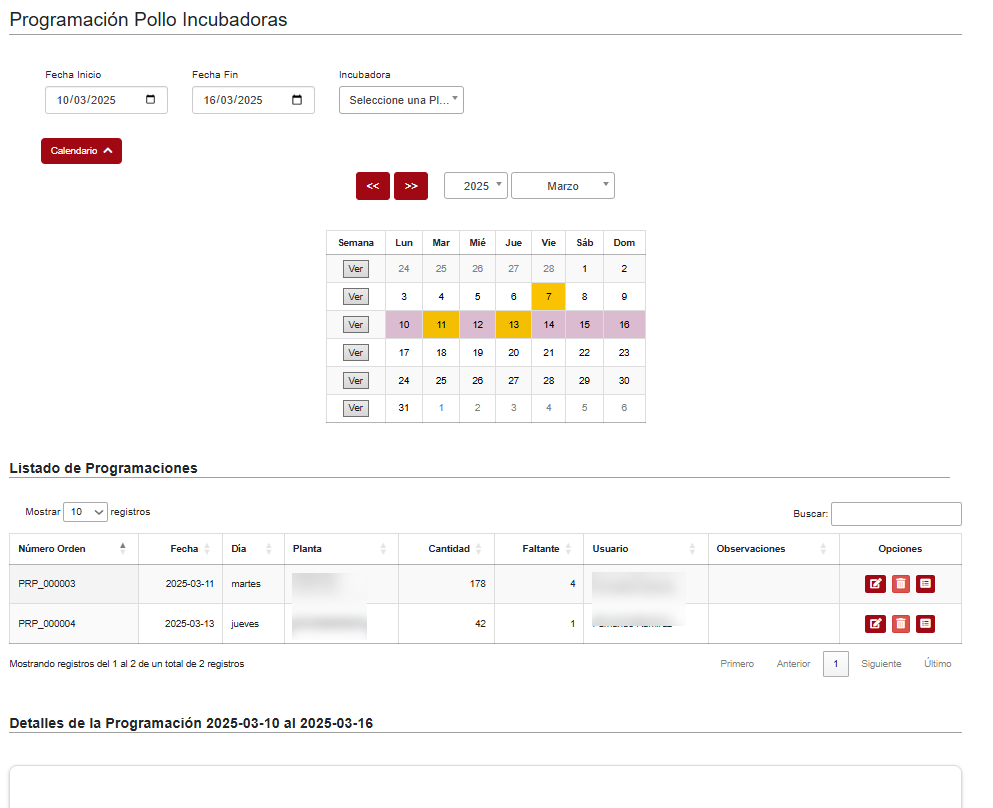Image resolution: width=993 pixels, height=808 pixels.
Task: Sort by Fecha column
Action: click(x=180, y=548)
